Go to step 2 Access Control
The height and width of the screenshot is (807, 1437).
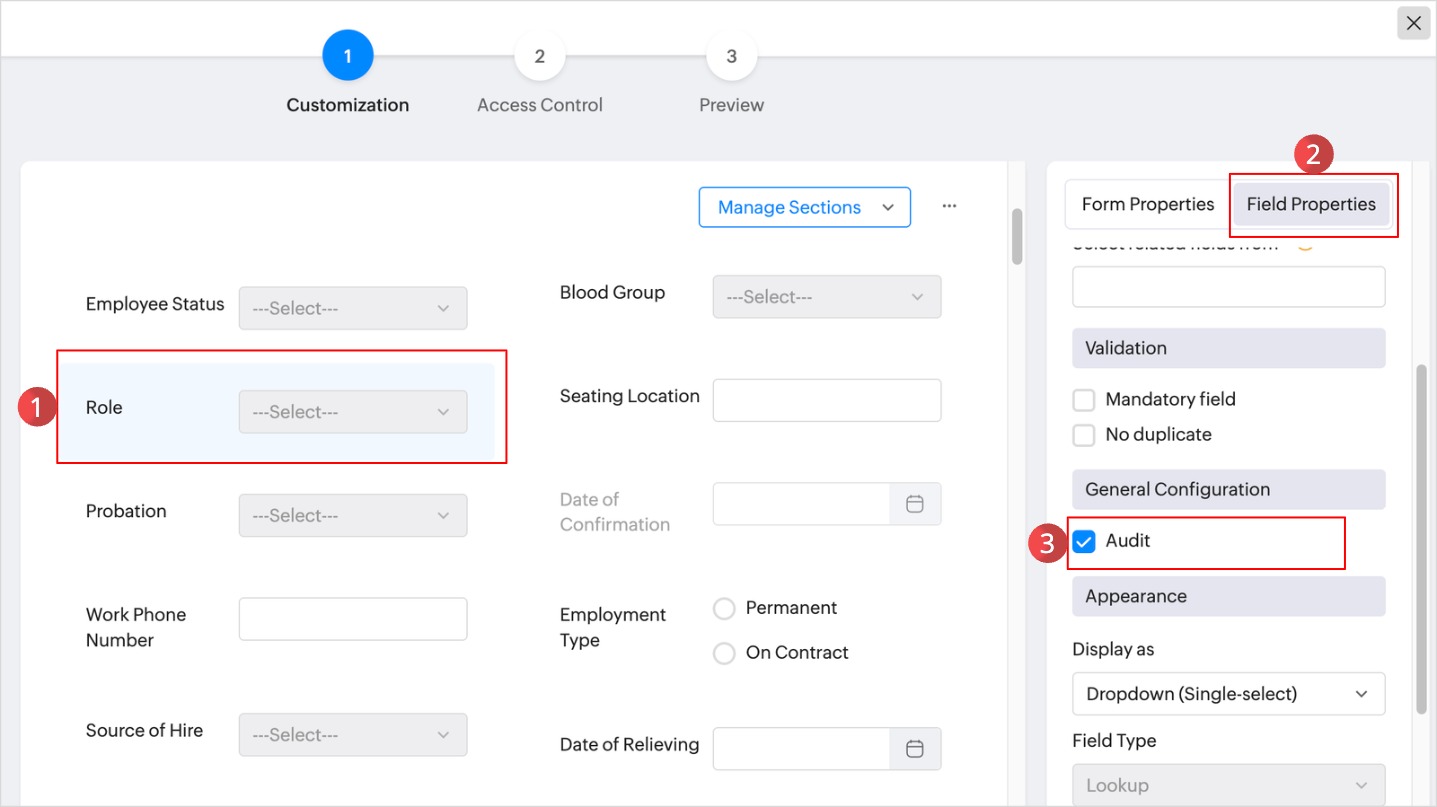click(539, 57)
